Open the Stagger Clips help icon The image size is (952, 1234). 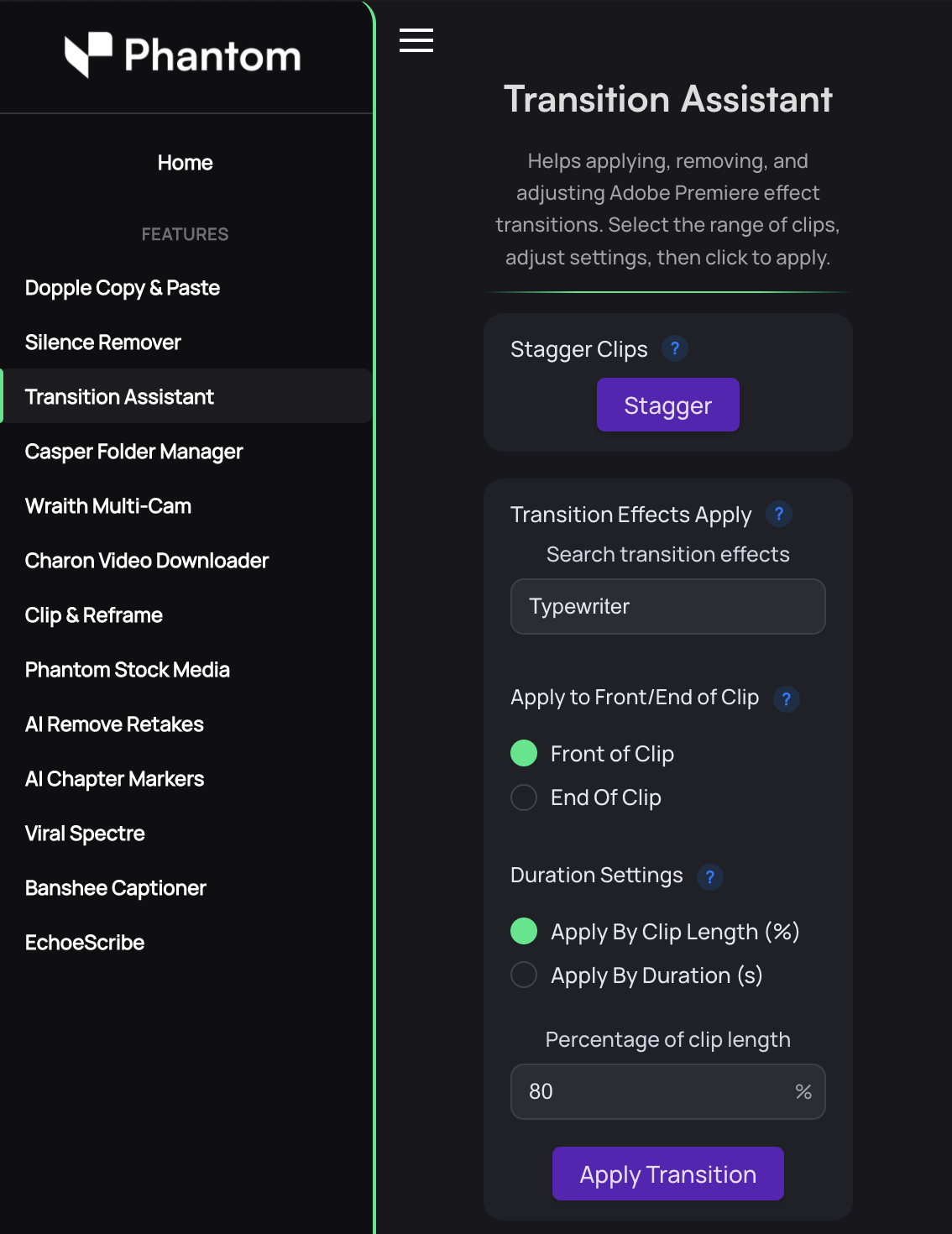click(675, 348)
